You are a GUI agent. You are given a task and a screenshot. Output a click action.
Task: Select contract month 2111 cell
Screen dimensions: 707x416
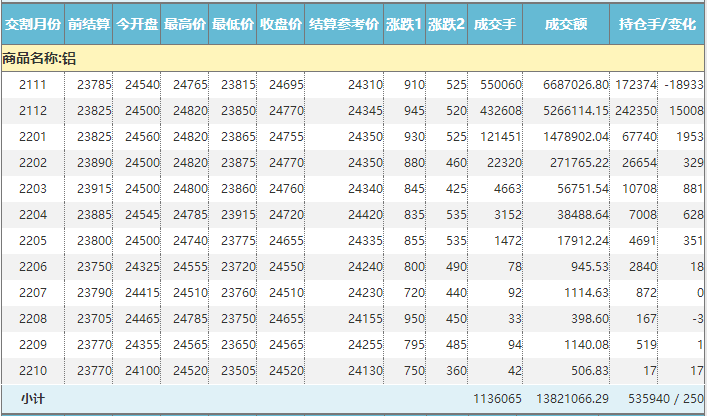click(x=33, y=86)
